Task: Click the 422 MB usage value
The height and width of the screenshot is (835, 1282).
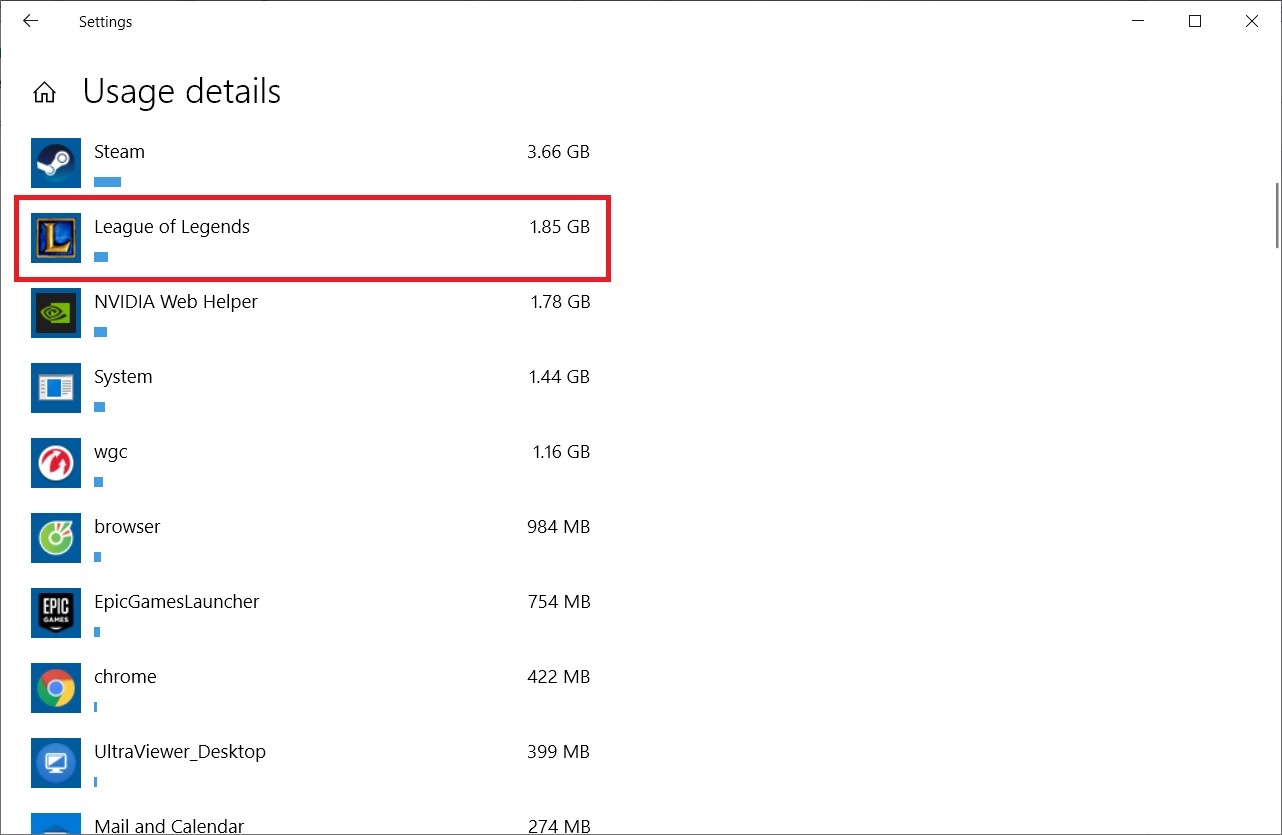Action: [559, 677]
